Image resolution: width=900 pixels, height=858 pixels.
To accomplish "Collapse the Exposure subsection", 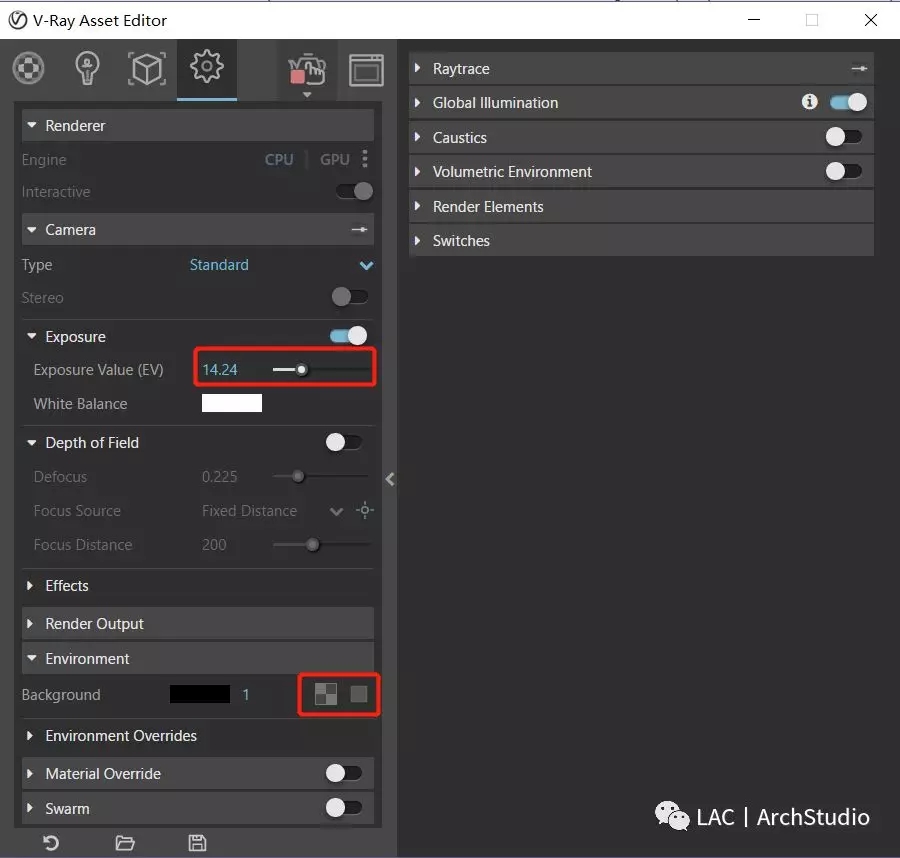I will click(32, 336).
